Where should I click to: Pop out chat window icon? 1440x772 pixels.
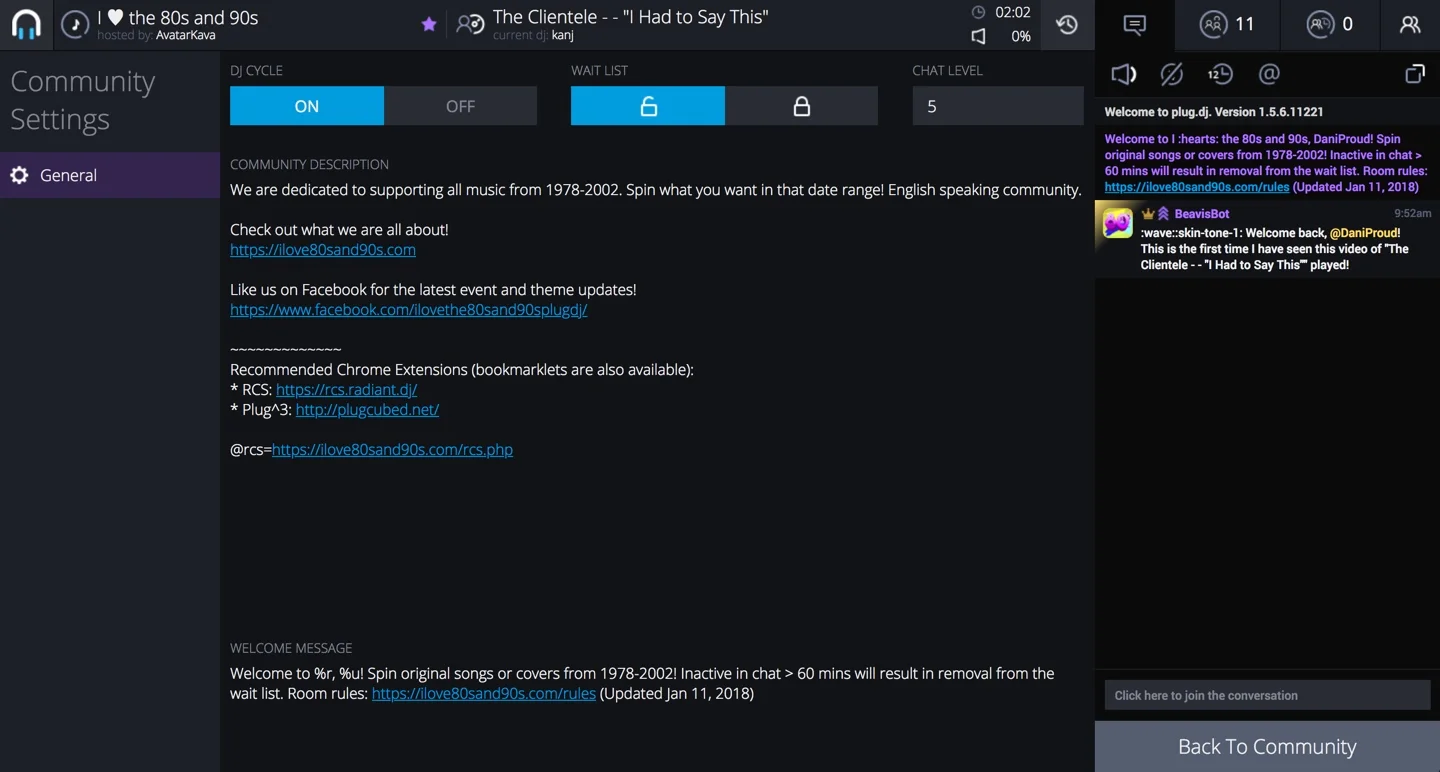tap(1415, 74)
